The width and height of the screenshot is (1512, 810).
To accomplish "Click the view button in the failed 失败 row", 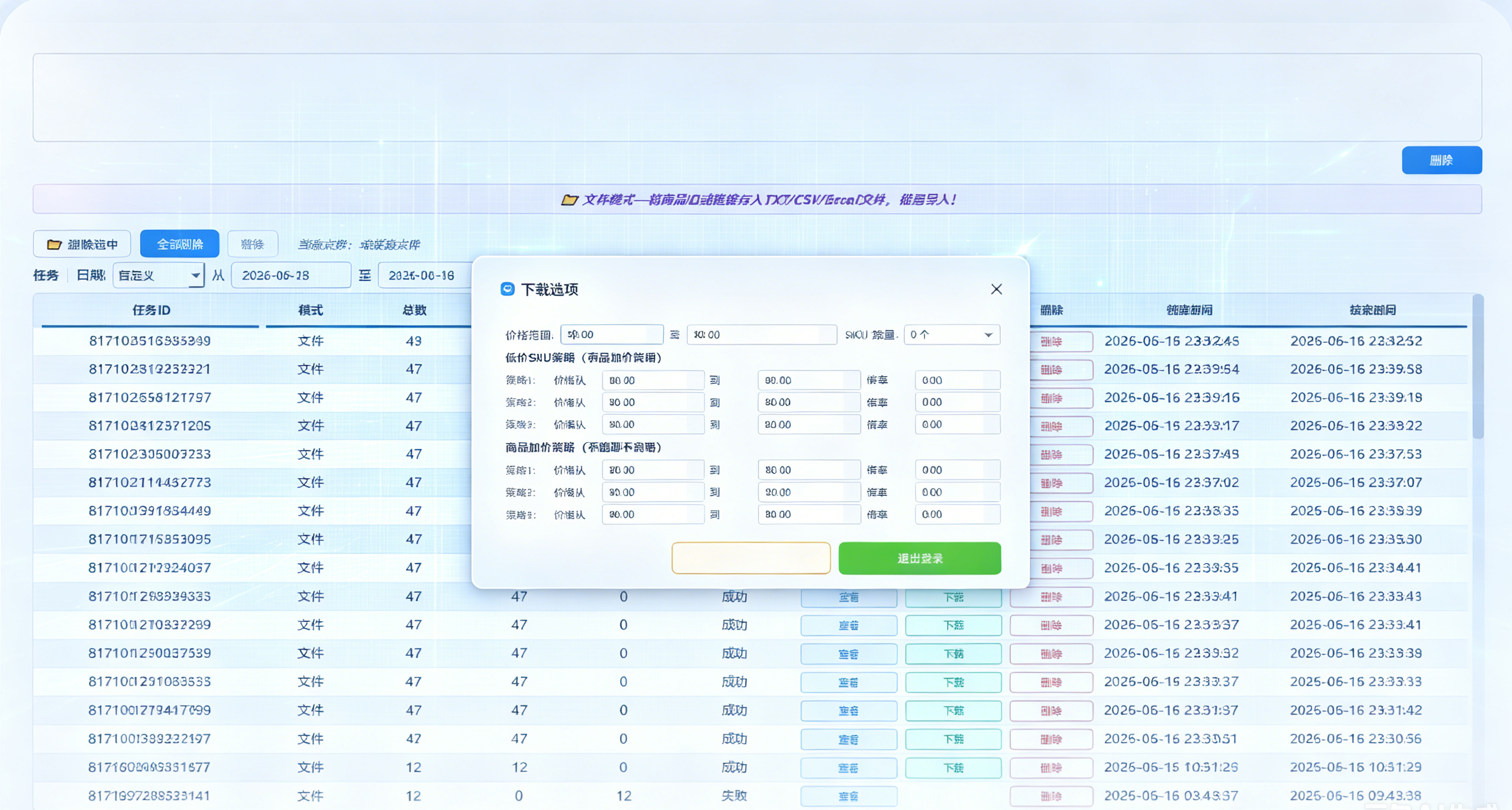I will pyautogui.click(x=849, y=796).
